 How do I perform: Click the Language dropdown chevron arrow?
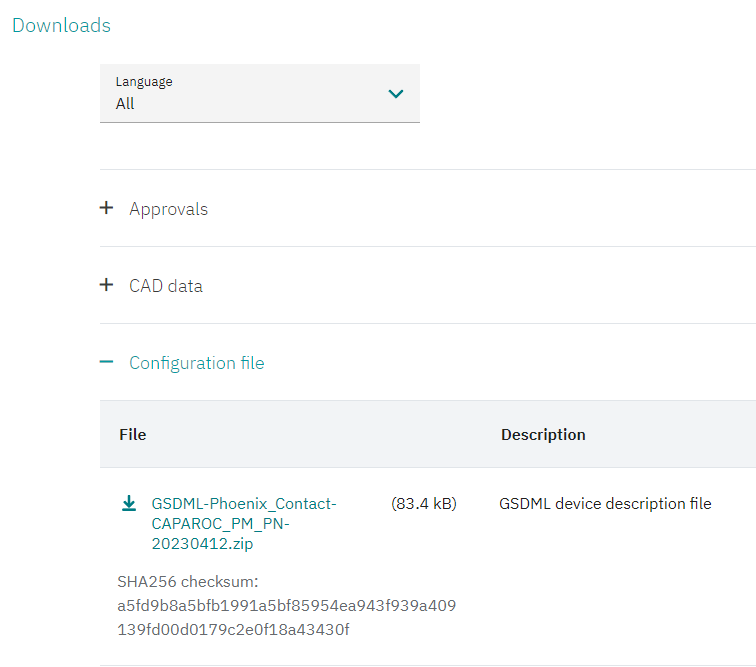click(396, 94)
